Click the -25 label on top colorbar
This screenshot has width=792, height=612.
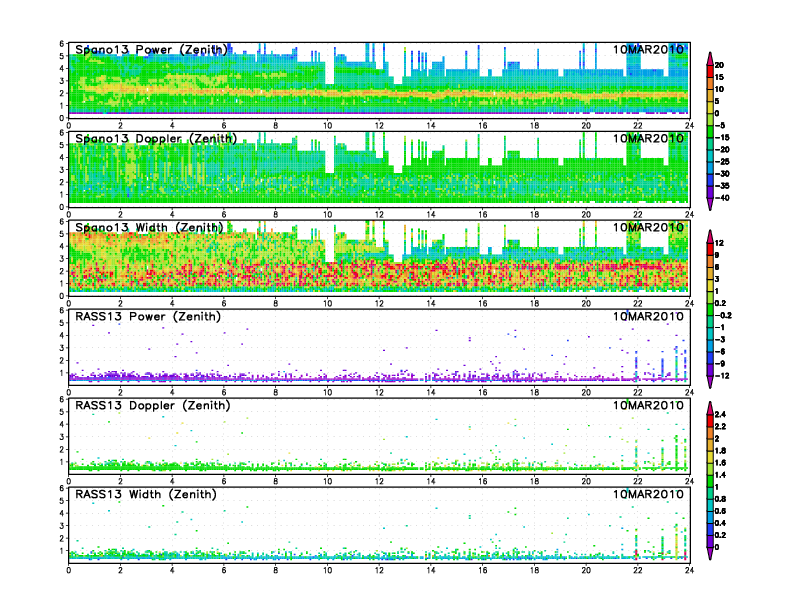click(x=722, y=162)
